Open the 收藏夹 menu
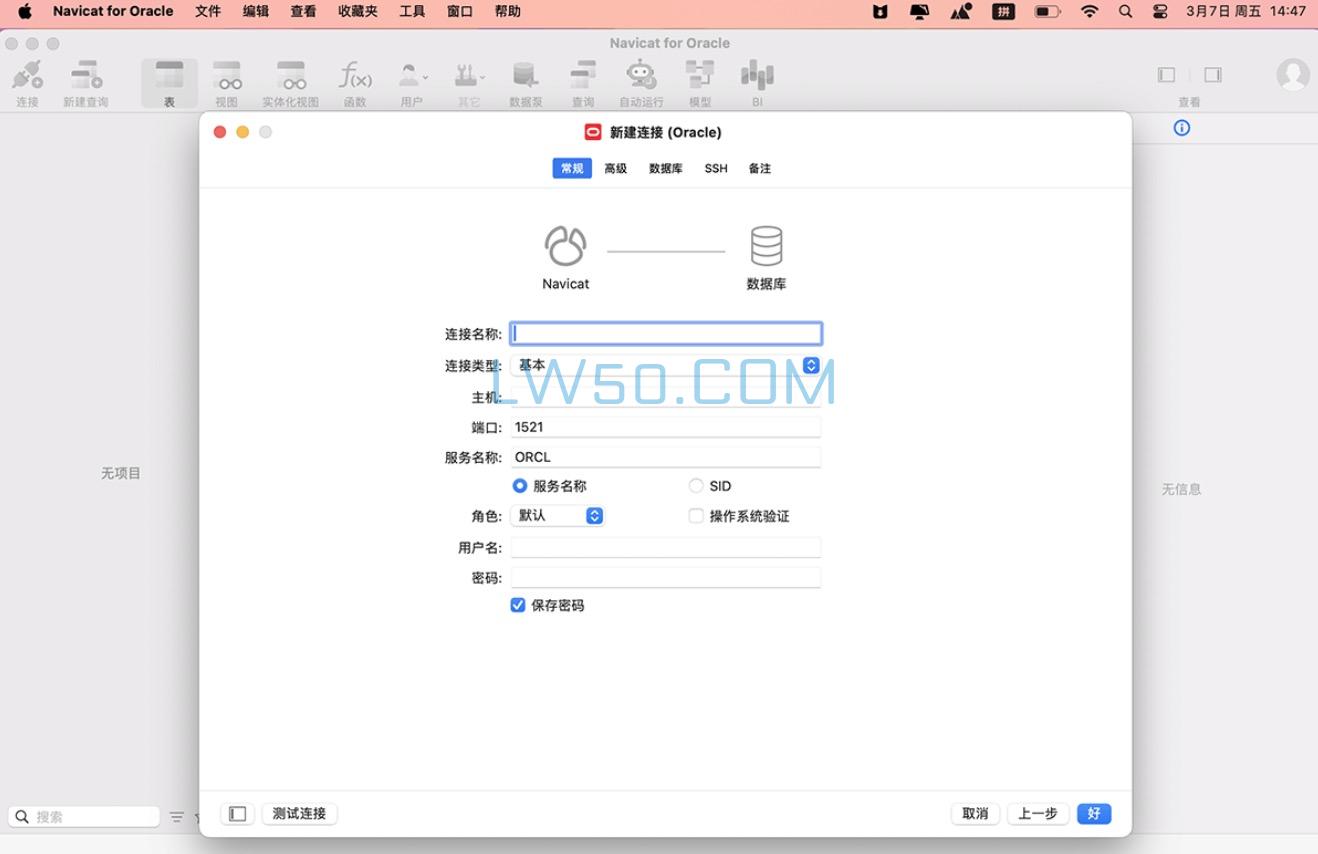 click(358, 12)
